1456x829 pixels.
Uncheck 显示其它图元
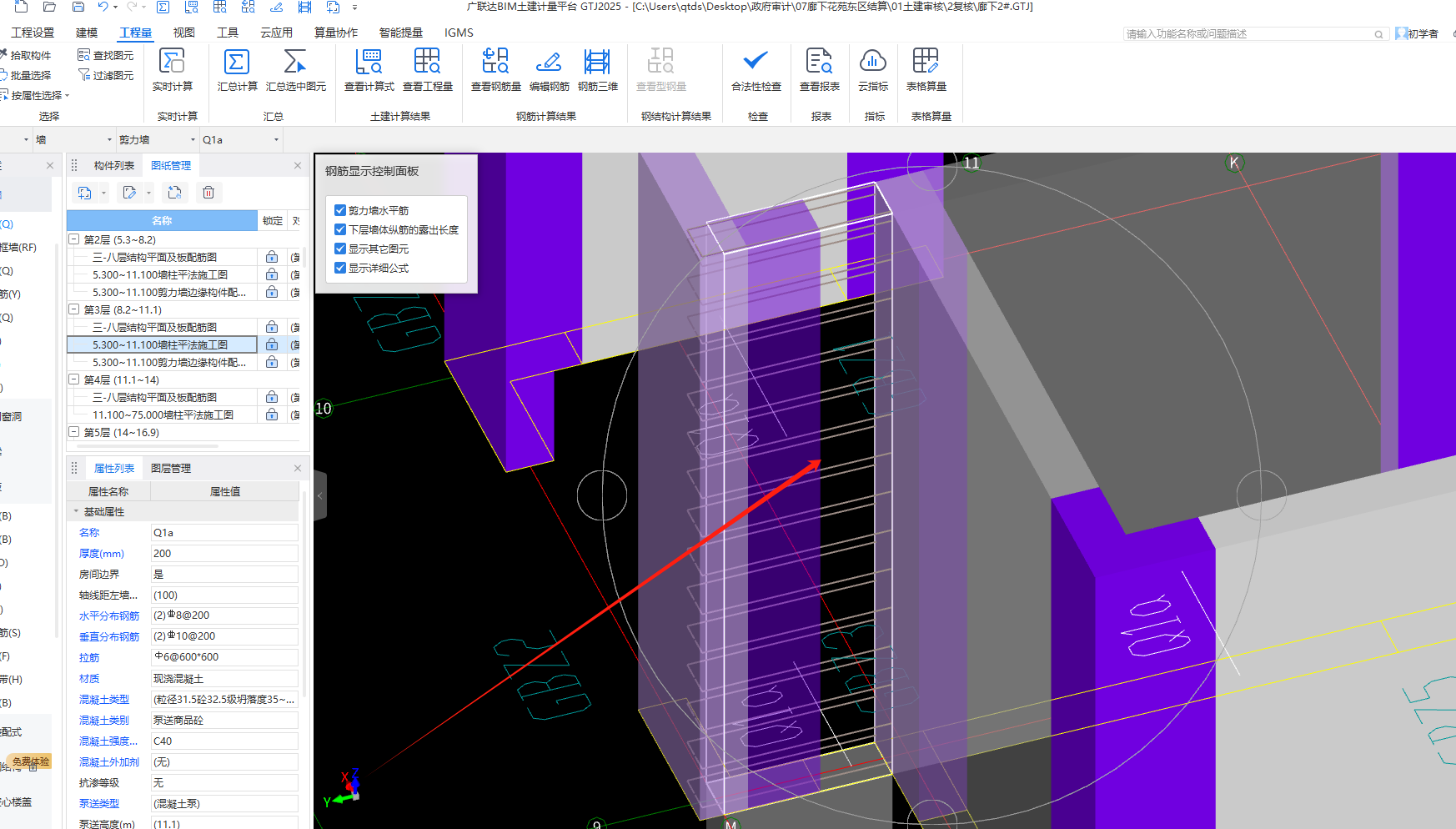(340, 249)
